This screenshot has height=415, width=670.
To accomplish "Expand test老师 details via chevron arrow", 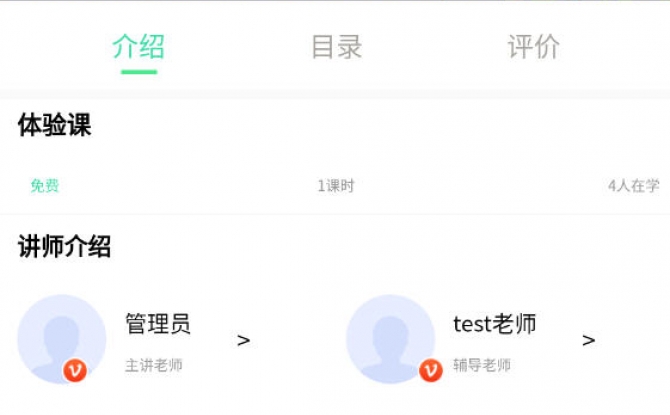I will tap(588, 340).
